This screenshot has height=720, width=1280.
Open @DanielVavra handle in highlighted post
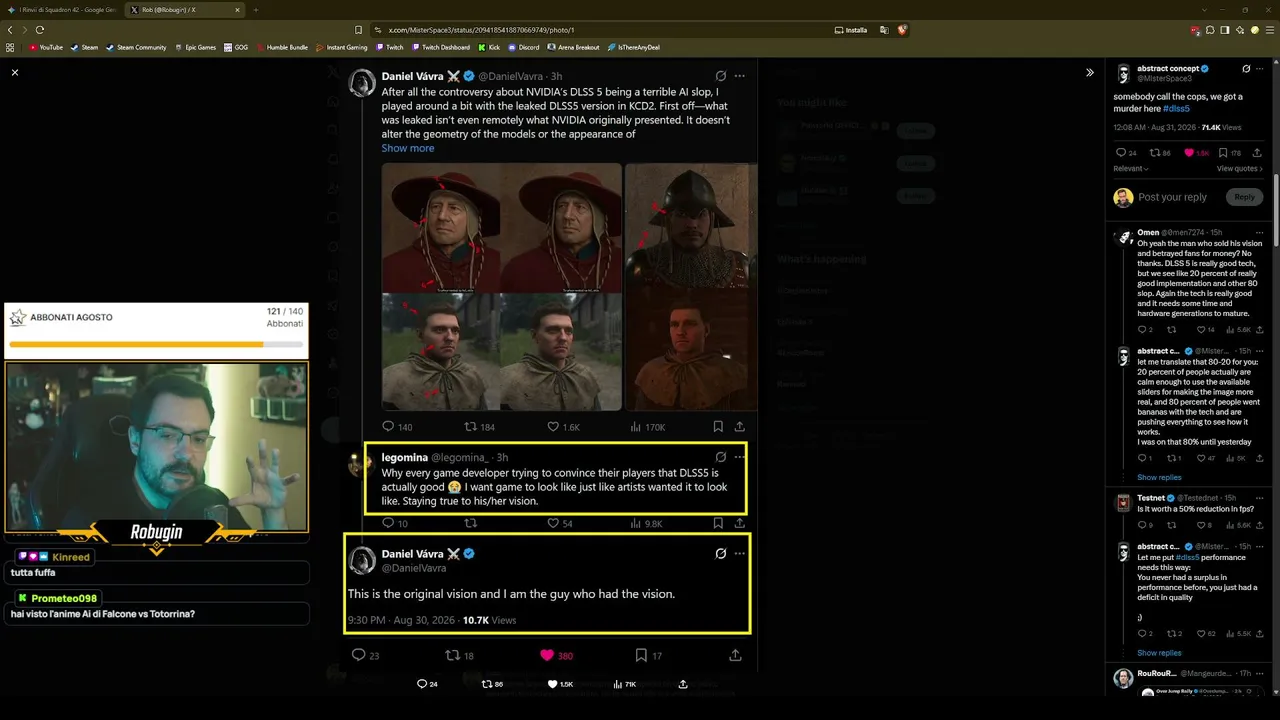click(x=414, y=568)
